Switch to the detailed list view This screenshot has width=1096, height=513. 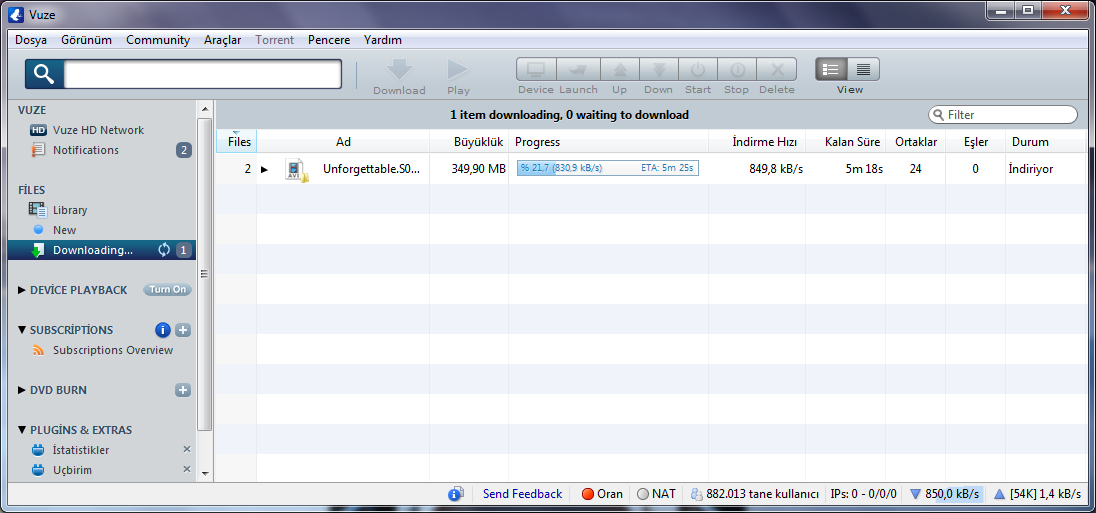(831, 69)
